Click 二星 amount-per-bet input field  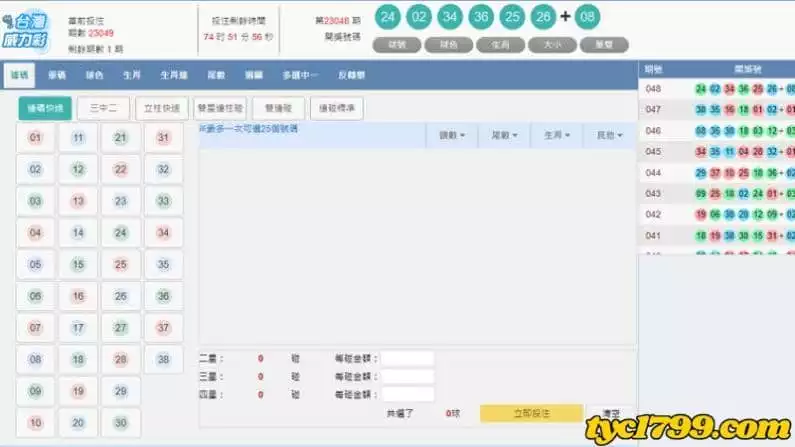coord(408,358)
